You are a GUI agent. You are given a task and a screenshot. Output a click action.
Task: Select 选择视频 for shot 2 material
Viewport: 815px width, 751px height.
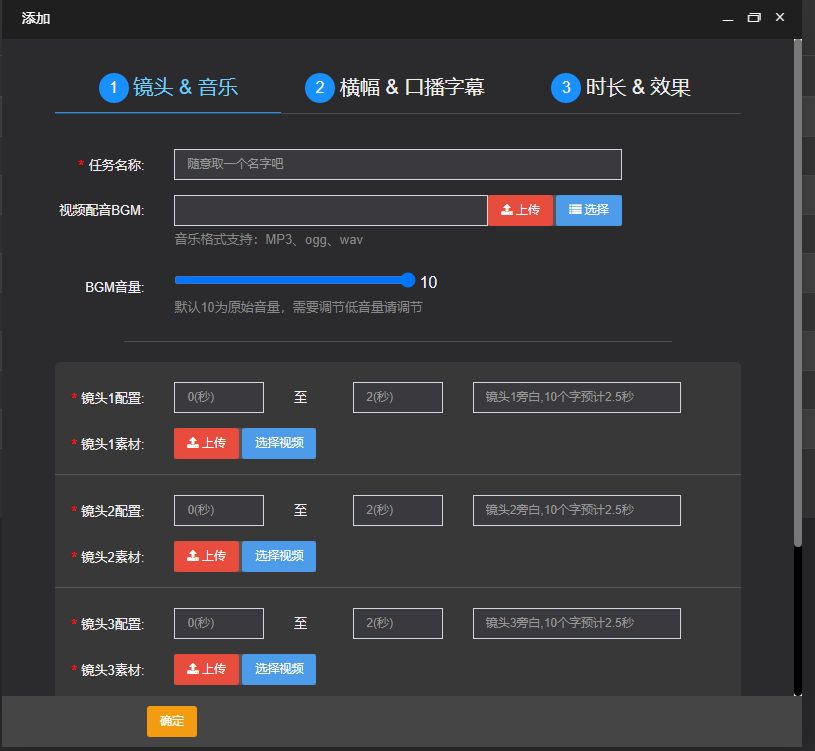(x=279, y=556)
